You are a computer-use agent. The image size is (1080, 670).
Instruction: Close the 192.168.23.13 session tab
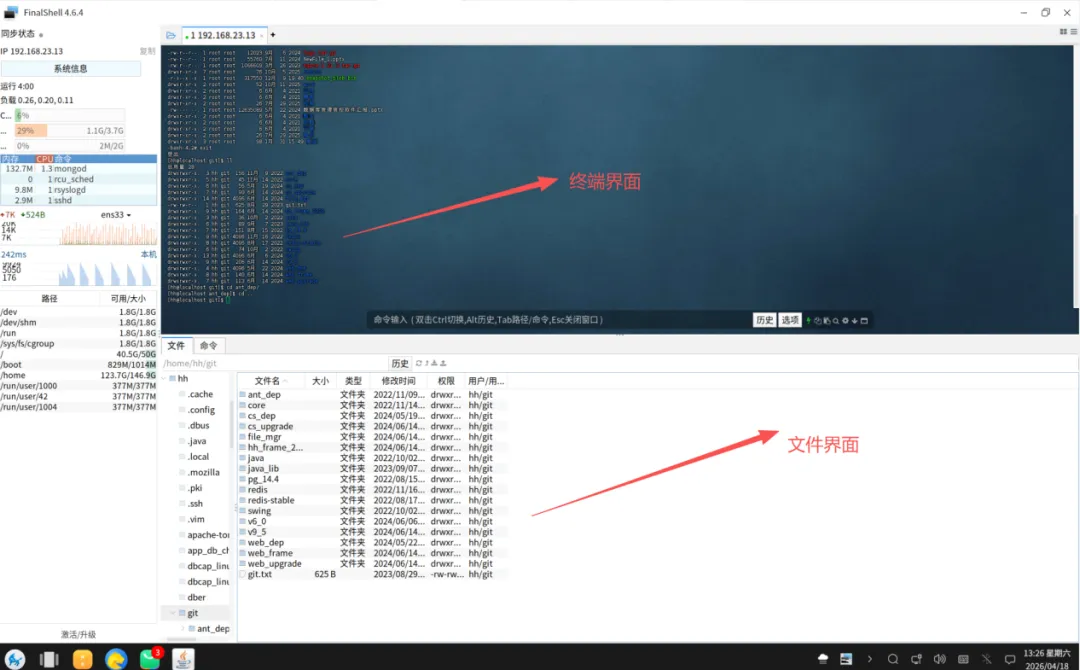[262, 36]
